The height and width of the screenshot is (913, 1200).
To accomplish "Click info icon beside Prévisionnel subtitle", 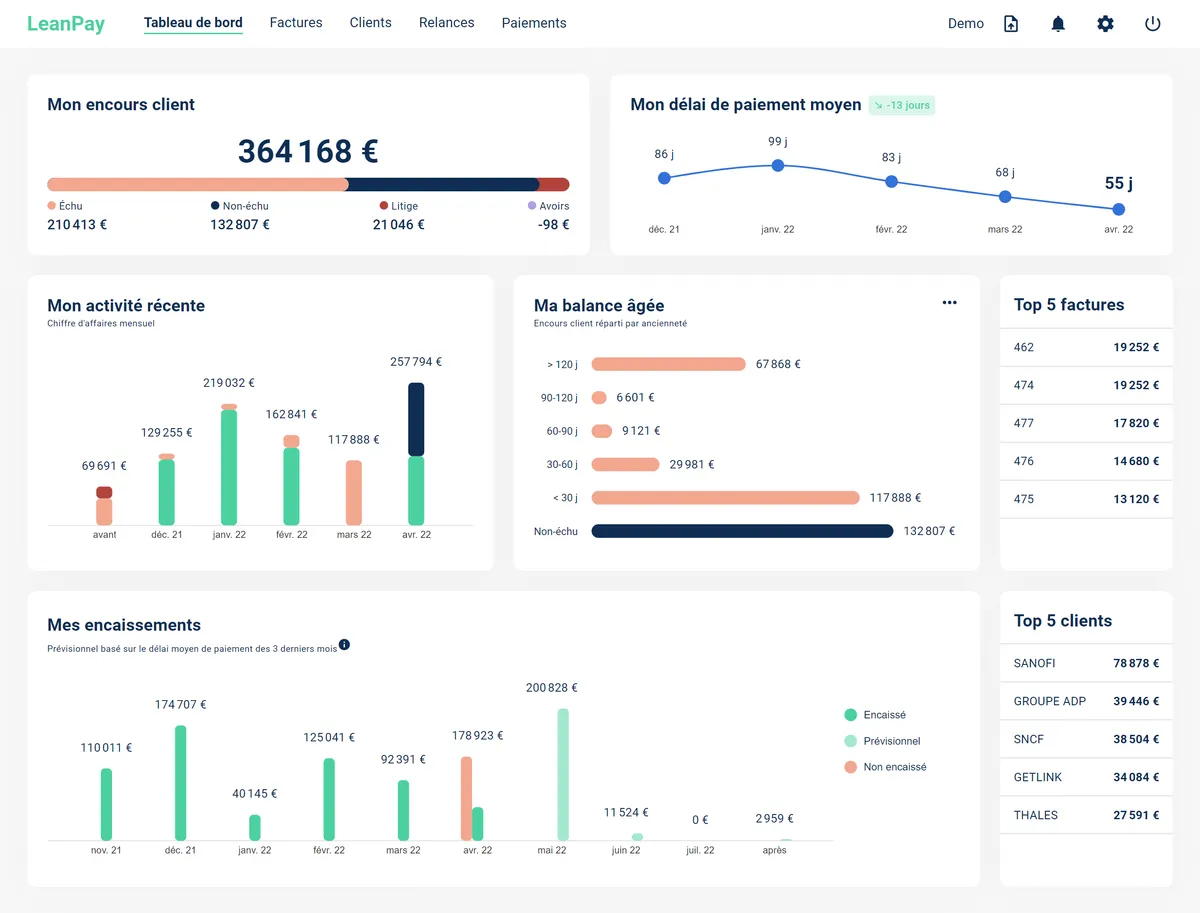I will 344,645.
